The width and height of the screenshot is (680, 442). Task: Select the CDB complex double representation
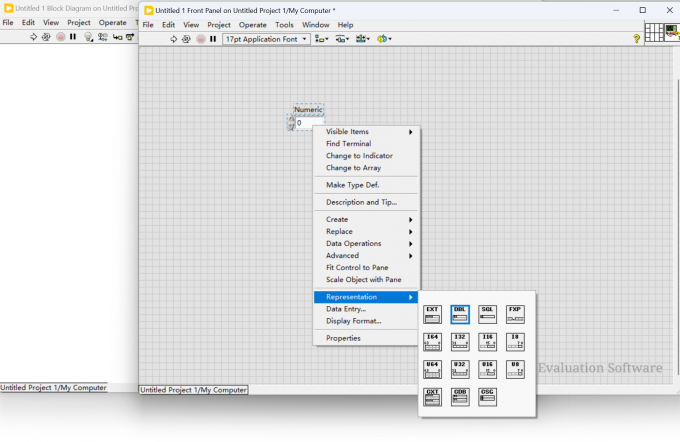[460, 397]
